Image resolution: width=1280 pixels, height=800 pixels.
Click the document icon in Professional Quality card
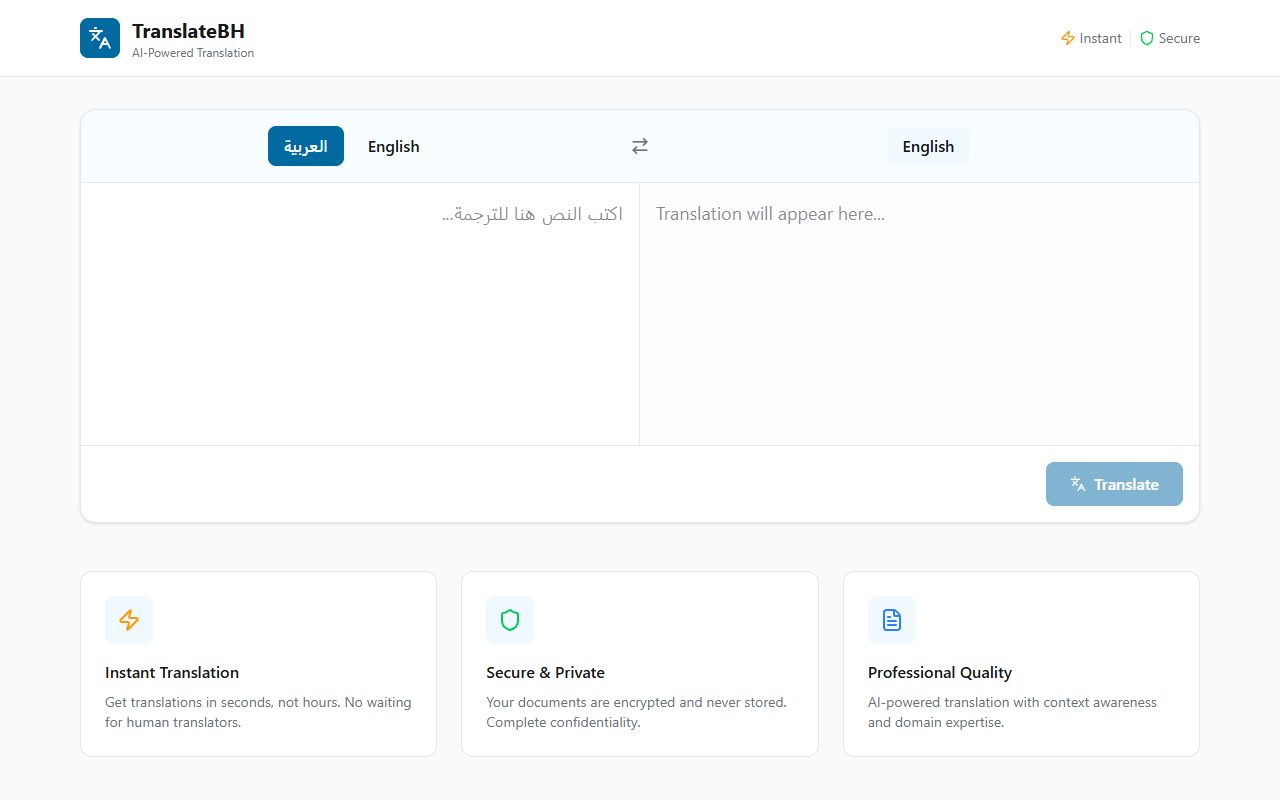pyautogui.click(x=892, y=620)
